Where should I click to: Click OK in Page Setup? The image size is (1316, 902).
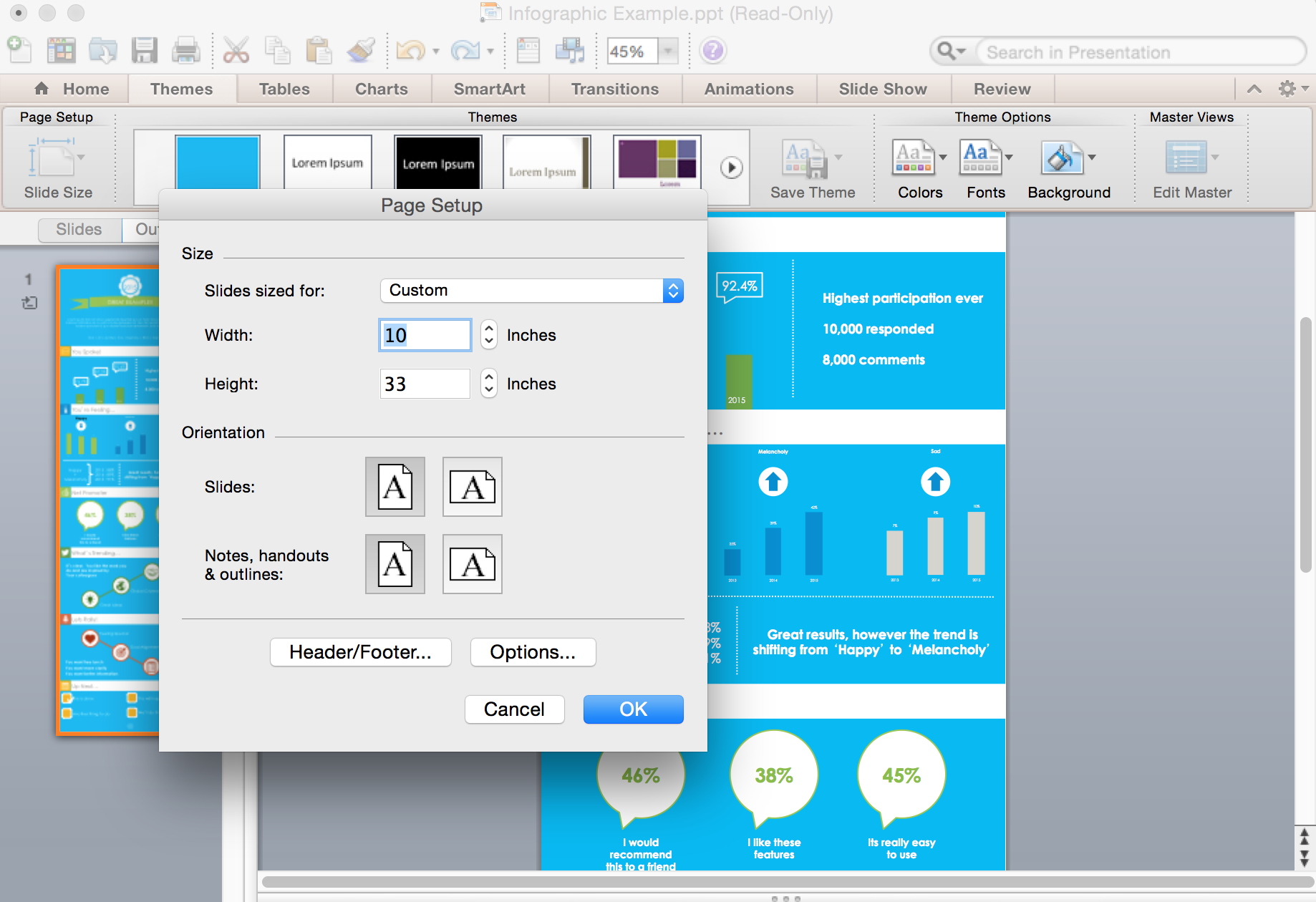633,709
